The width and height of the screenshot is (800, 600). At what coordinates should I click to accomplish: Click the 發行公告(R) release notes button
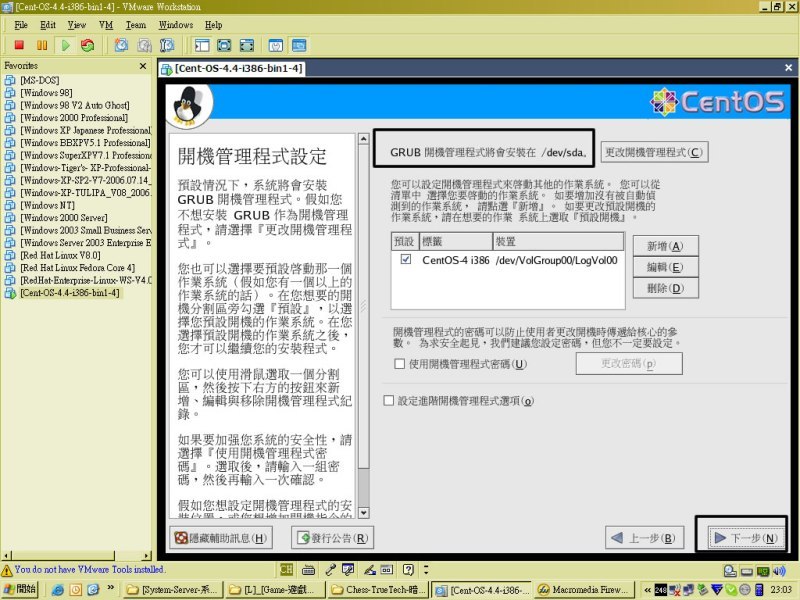(333, 538)
